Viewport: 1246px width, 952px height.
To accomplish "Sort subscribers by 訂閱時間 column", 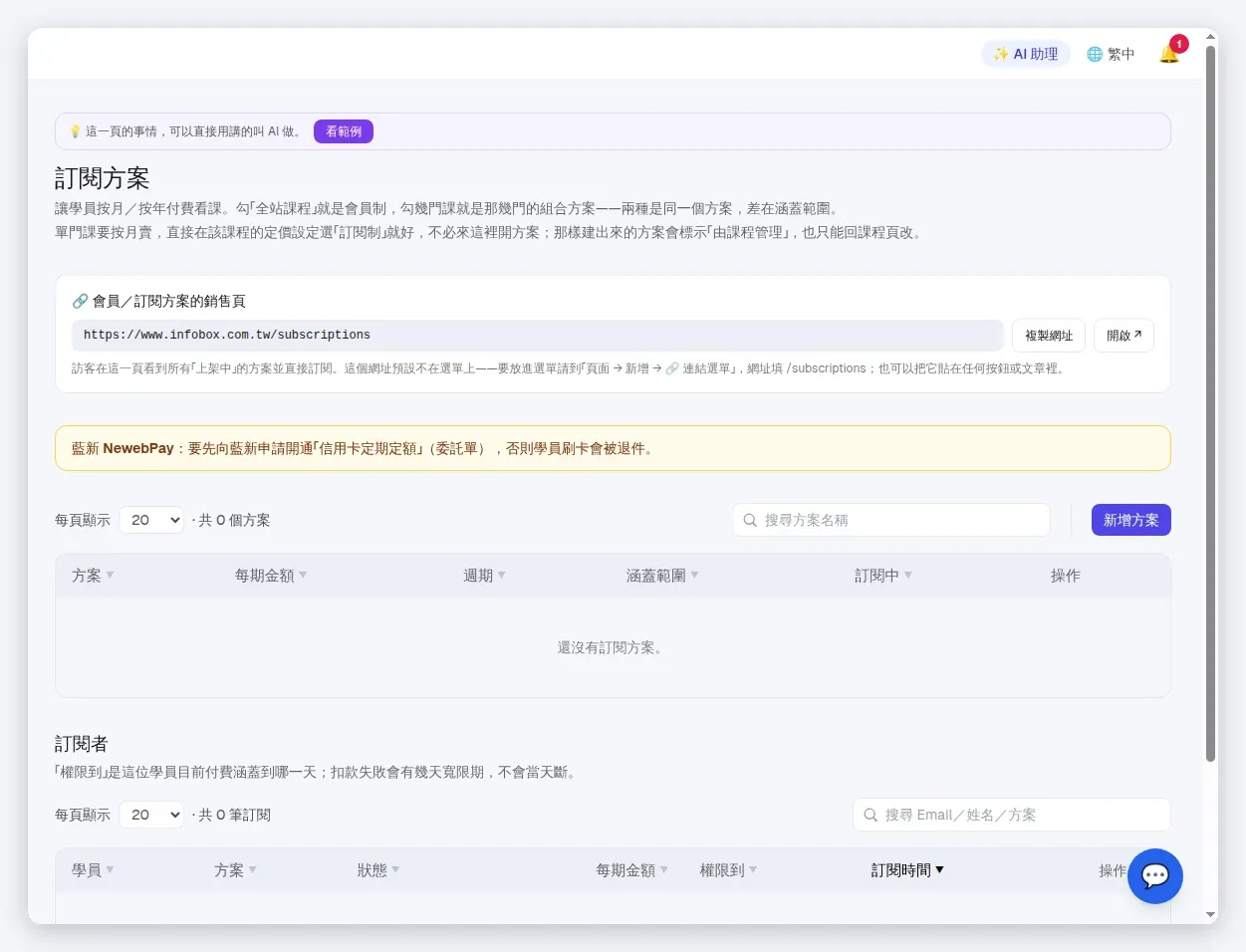I will point(907,870).
